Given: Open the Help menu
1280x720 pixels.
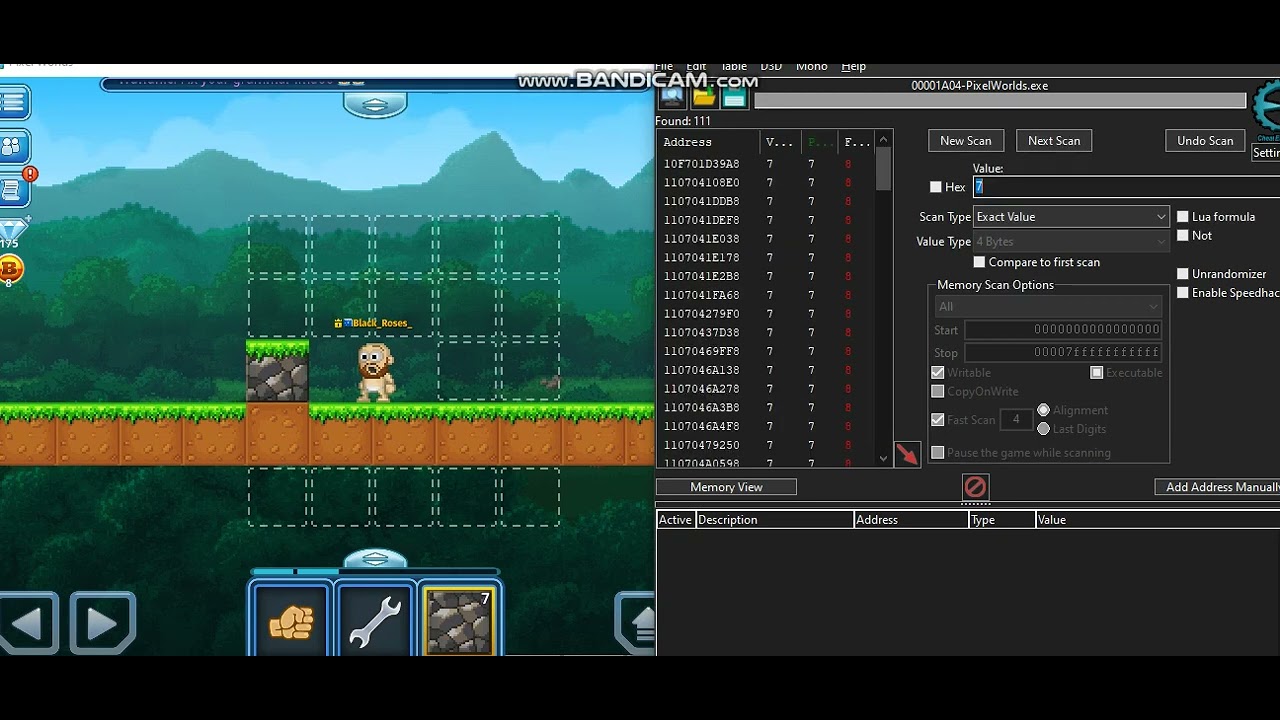Looking at the screenshot, I should click(854, 66).
